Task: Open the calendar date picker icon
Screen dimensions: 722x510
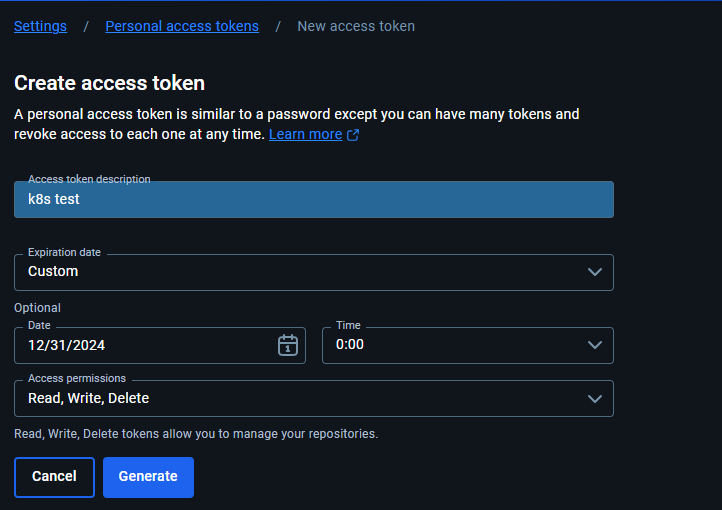Action: click(288, 345)
